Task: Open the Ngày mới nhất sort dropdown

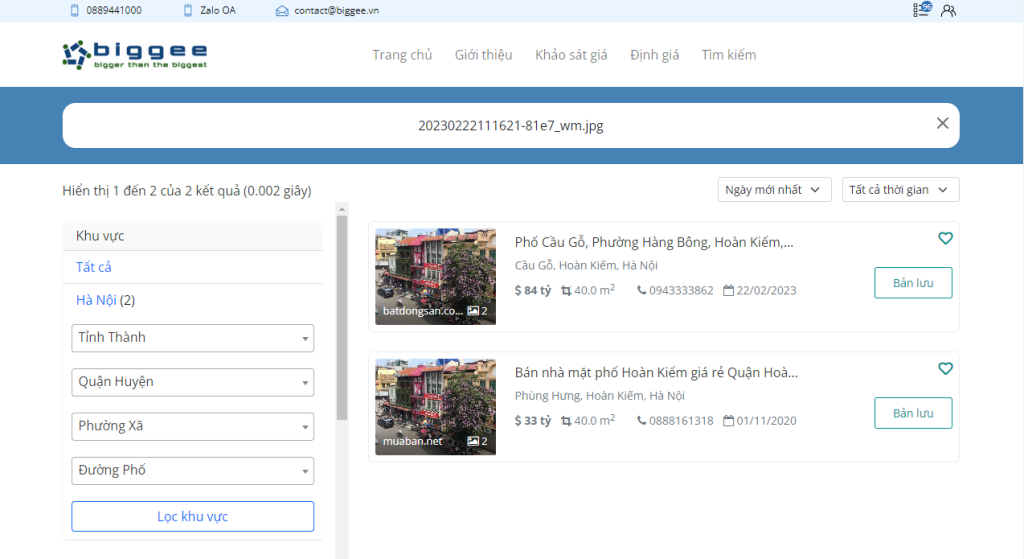Action: tap(774, 189)
